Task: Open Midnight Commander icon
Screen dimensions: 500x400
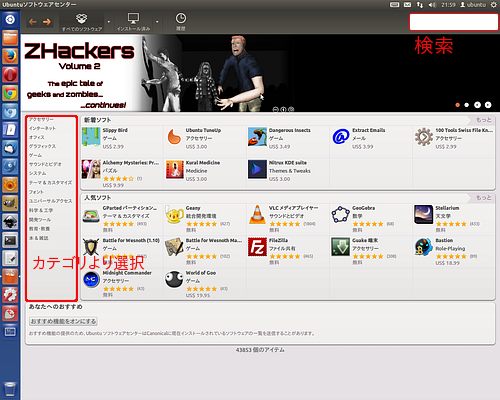Action: (x=91, y=279)
